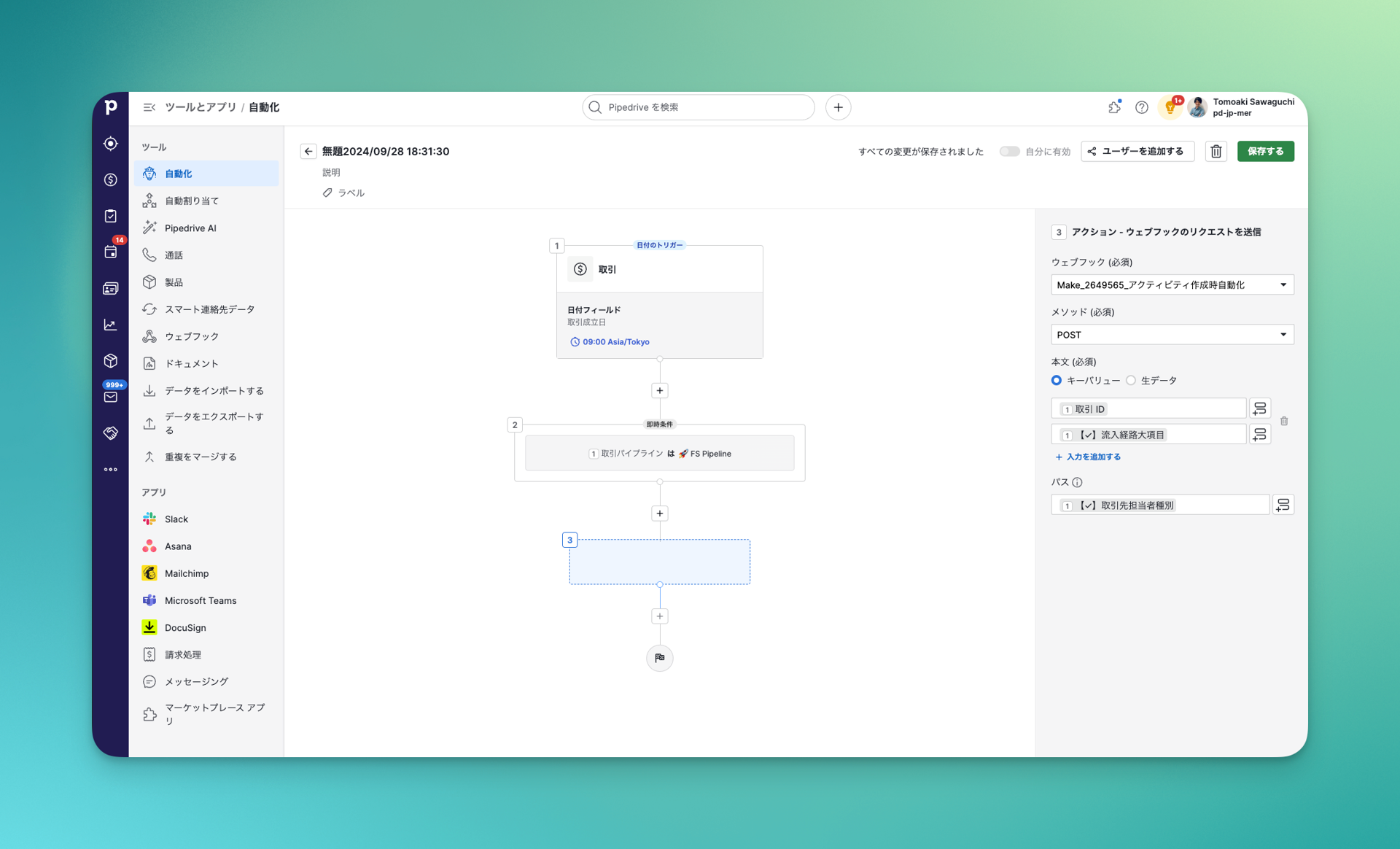This screenshot has width=1400, height=849.
Task: Add step after trigger with plus button
Action: pyautogui.click(x=660, y=390)
